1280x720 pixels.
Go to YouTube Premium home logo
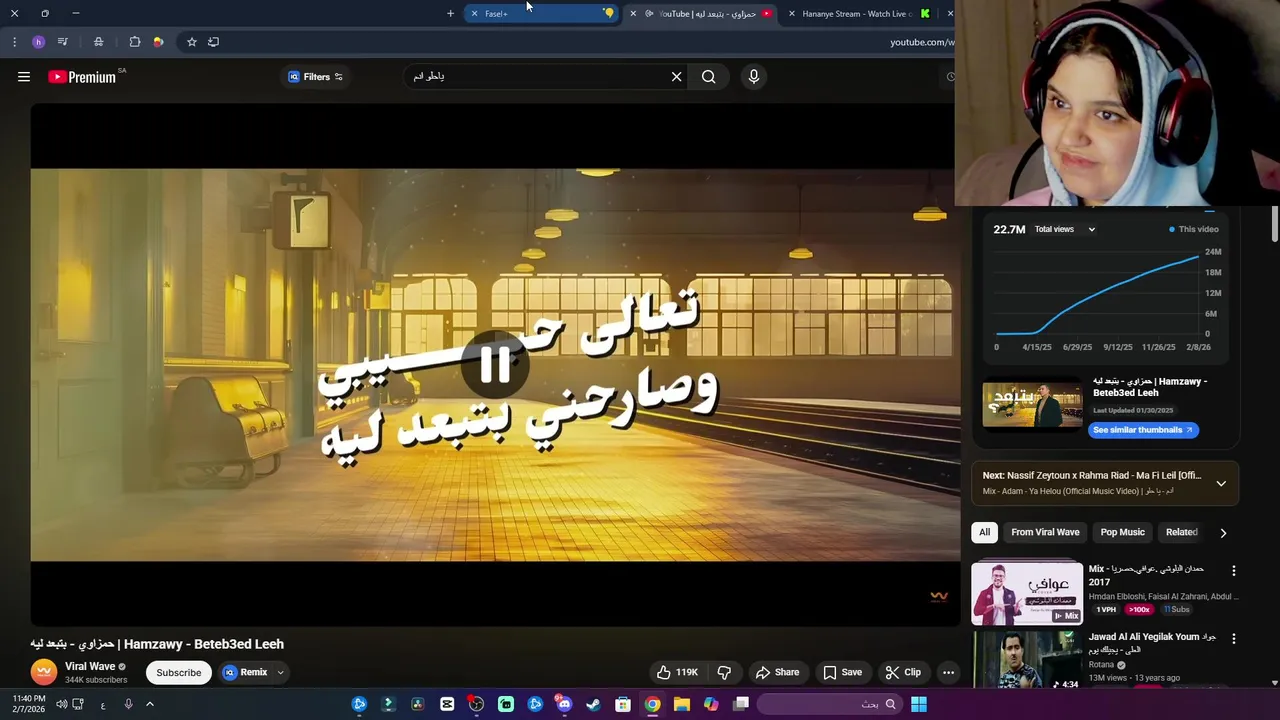[x=82, y=77]
